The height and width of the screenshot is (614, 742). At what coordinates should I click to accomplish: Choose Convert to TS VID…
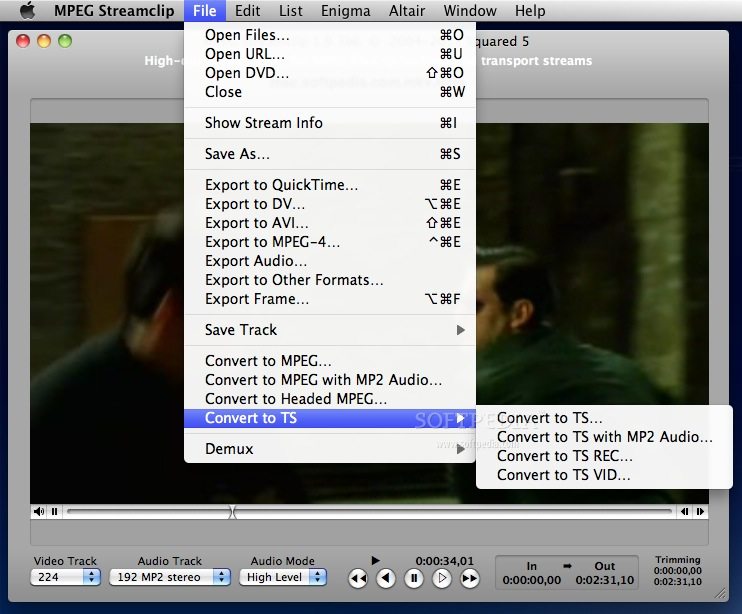tap(604, 475)
